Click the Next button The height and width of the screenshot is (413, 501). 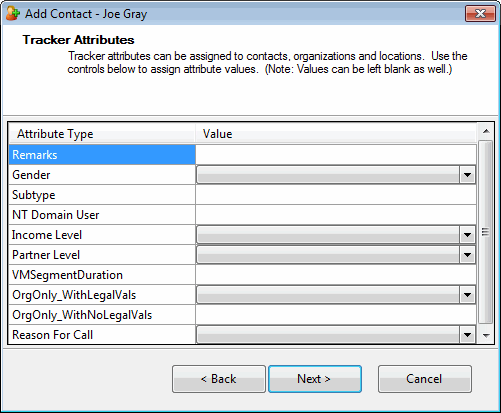[x=315, y=379]
